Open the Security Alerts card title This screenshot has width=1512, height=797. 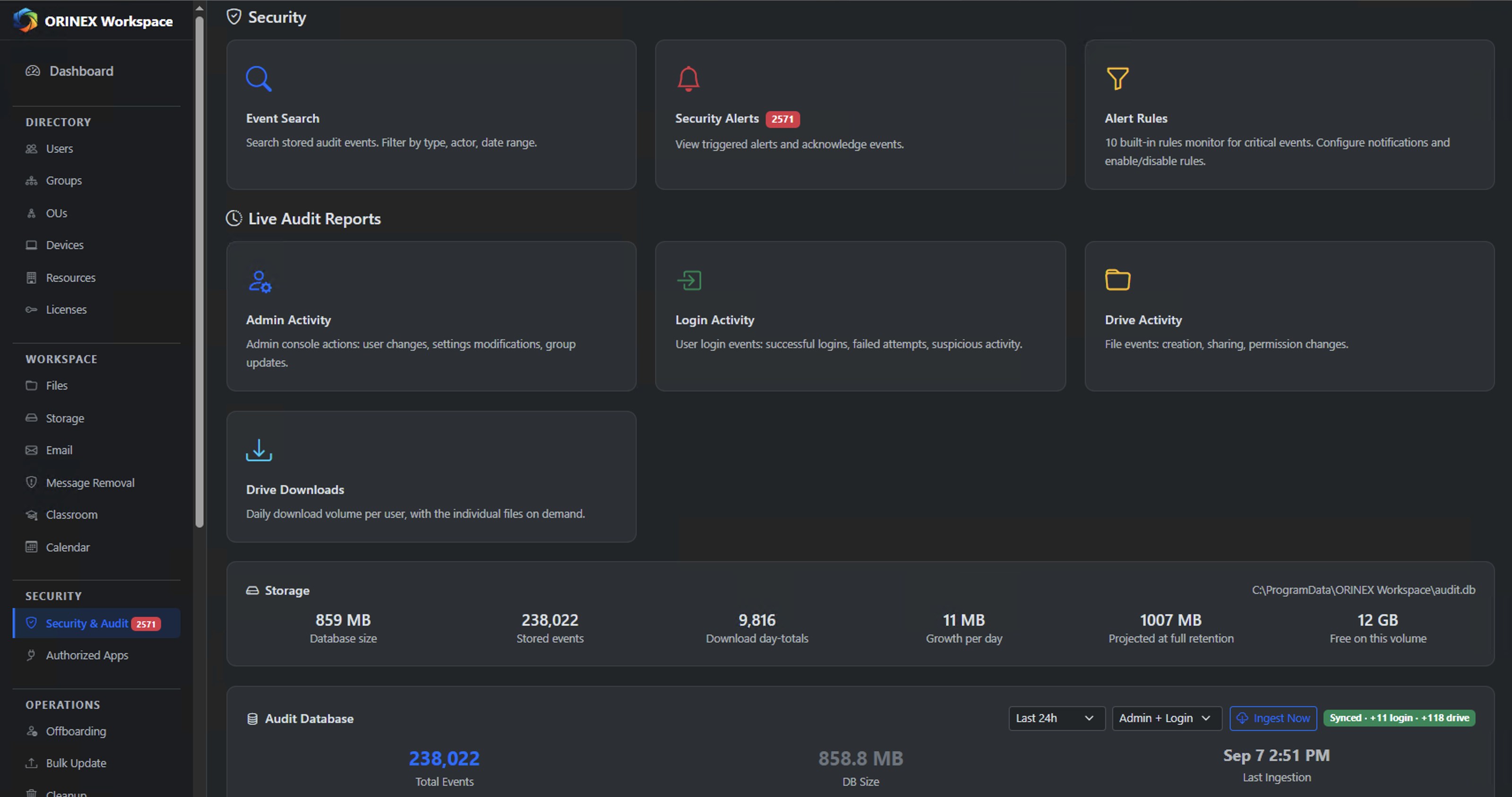(717, 118)
